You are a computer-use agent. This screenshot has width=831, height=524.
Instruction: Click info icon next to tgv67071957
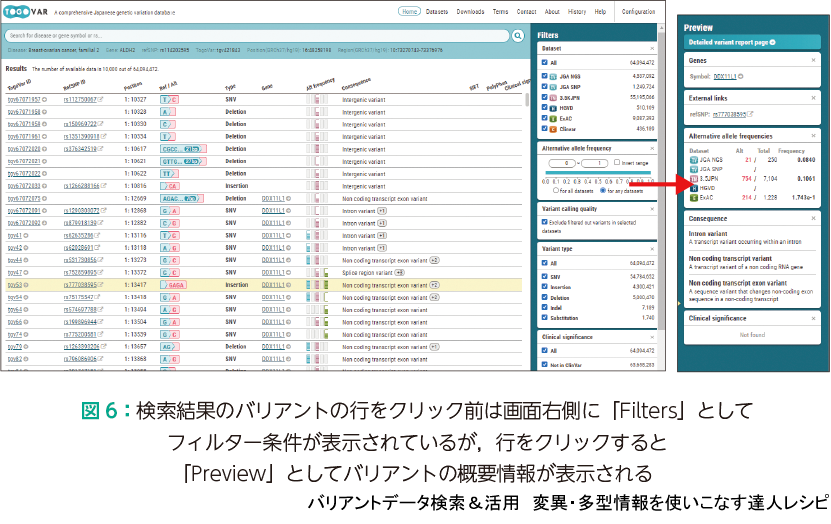46,101
